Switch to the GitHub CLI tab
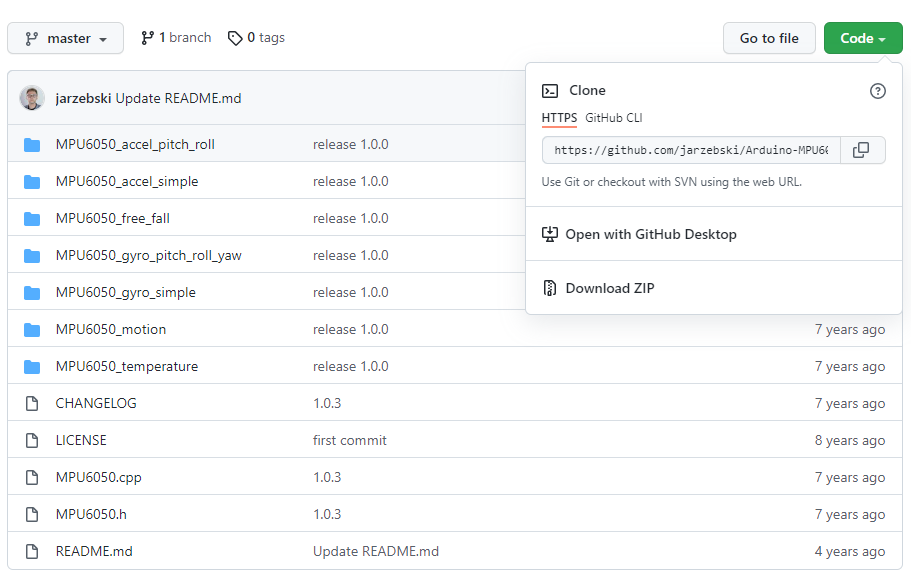The width and height of the screenshot is (911, 580). coord(613,118)
